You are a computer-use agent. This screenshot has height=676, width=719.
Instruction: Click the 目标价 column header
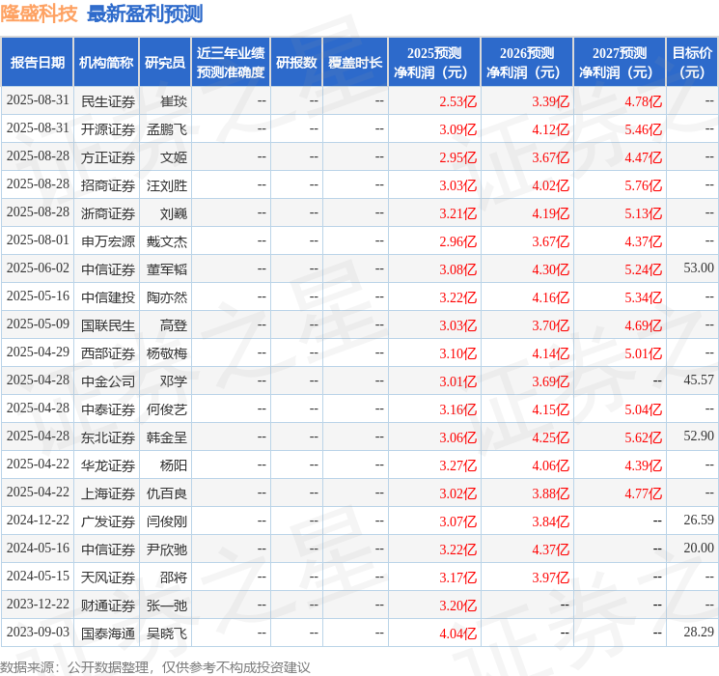click(692, 62)
